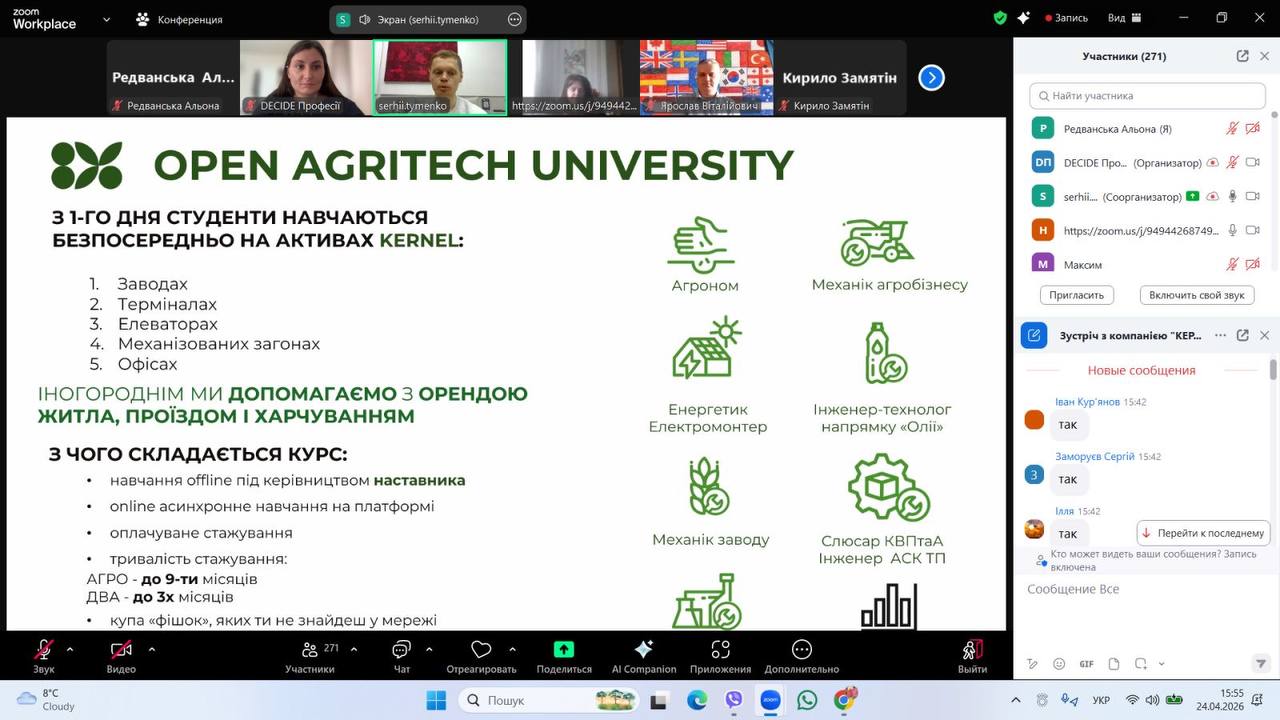Screen dimensions: 1280x720
Task: Click sender name Іван Кур'янов in chat
Action: pyautogui.click(x=1087, y=402)
